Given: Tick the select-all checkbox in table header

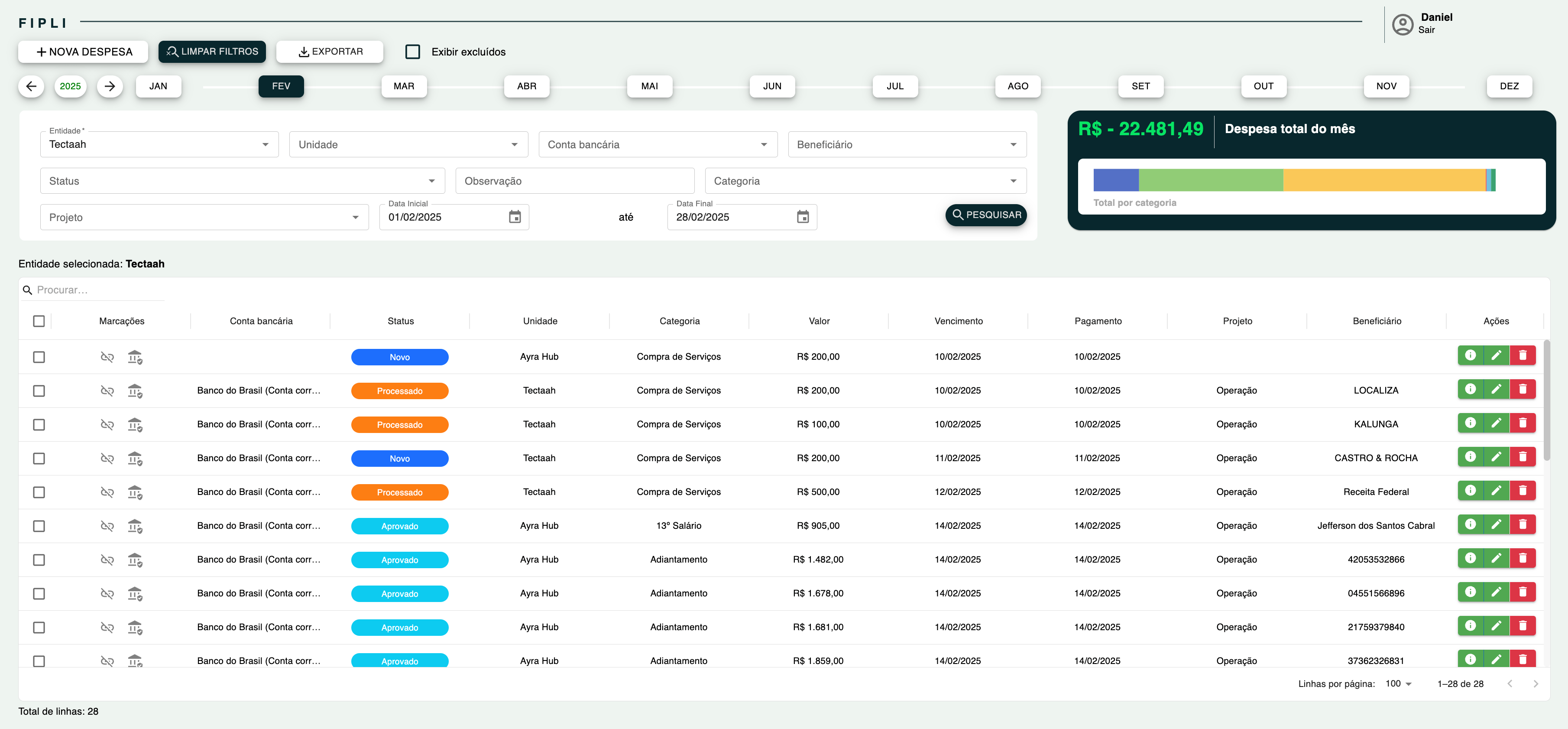Looking at the screenshot, I should [39, 321].
